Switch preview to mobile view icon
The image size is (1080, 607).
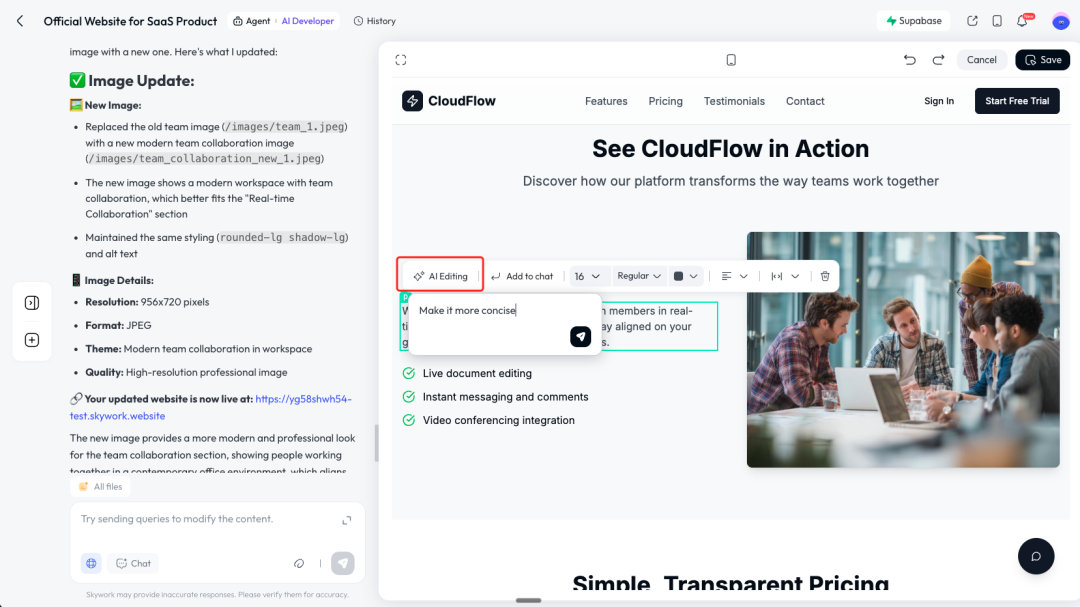[x=731, y=60]
